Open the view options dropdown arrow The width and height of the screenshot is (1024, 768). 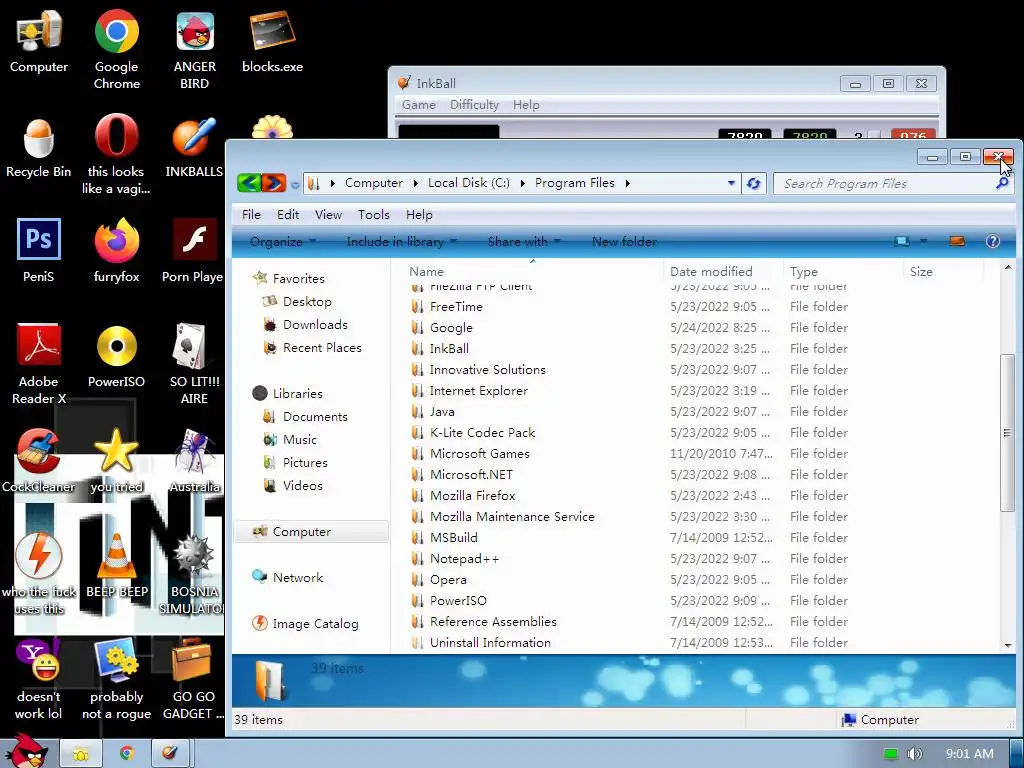[x=923, y=241]
